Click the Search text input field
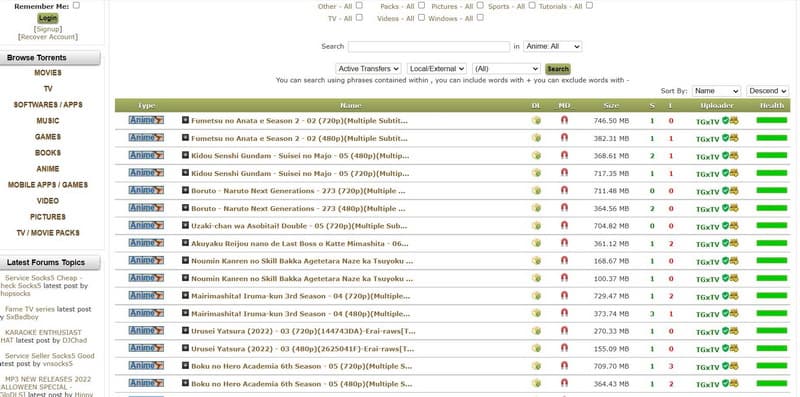 click(x=429, y=46)
